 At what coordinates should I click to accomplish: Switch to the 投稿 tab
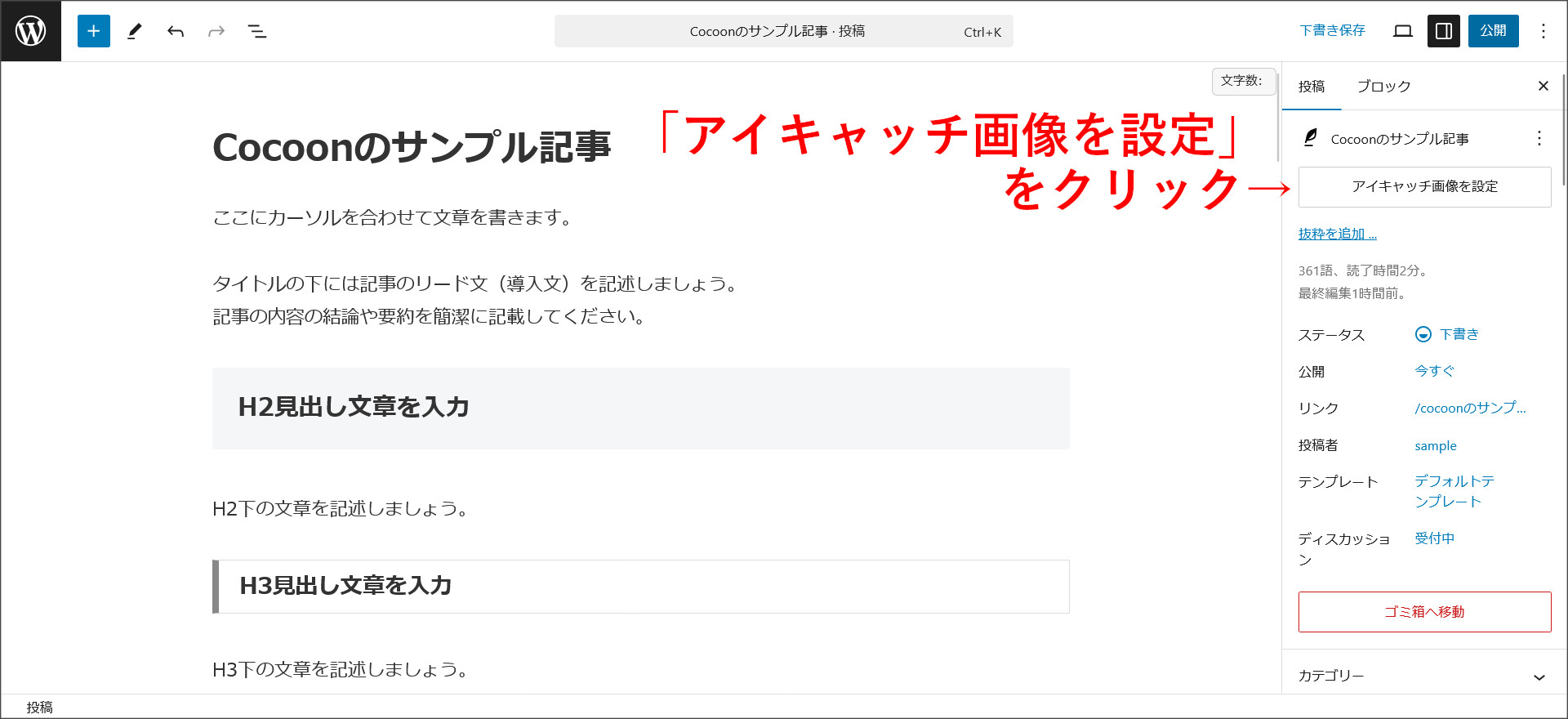pyautogui.click(x=1312, y=87)
